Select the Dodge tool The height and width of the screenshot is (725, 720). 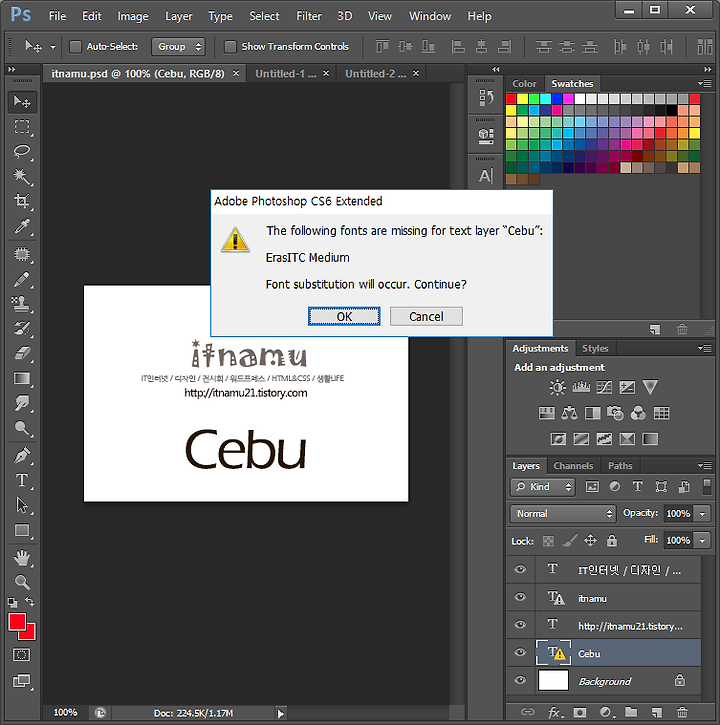point(22,428)
